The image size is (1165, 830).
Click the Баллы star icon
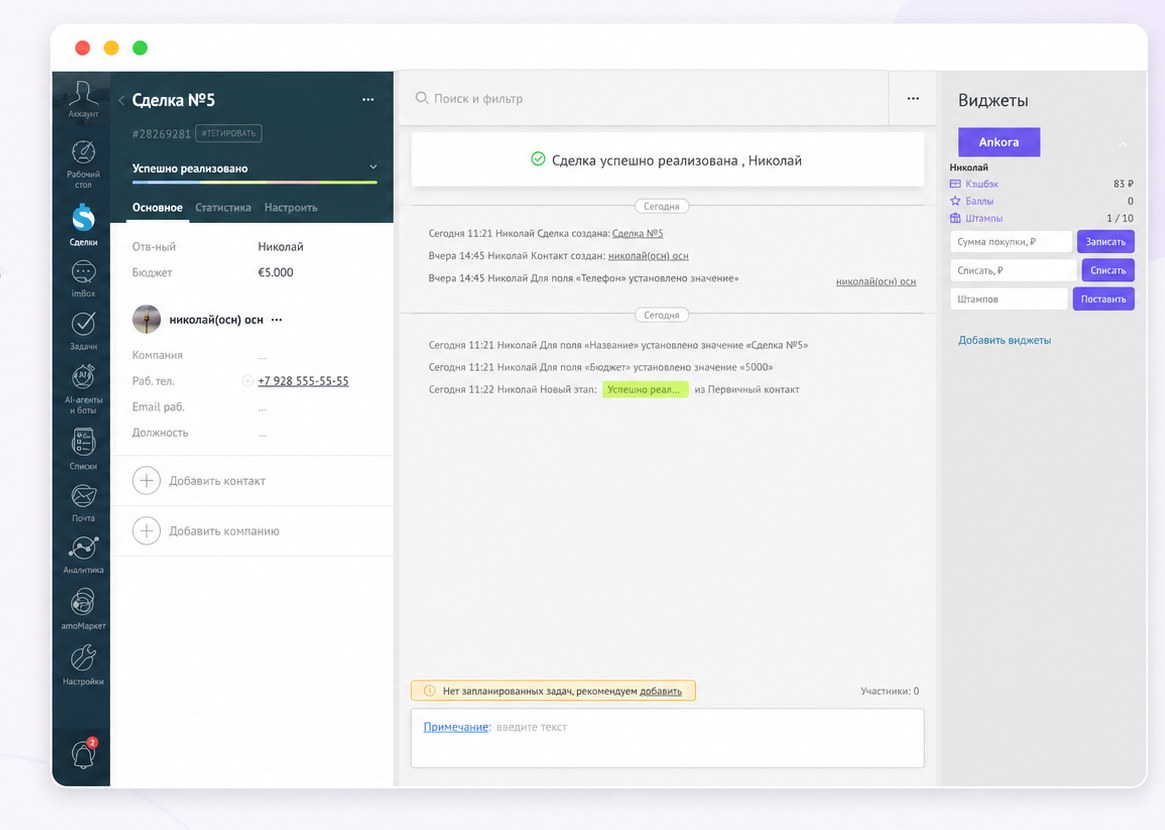click(955, 201)
